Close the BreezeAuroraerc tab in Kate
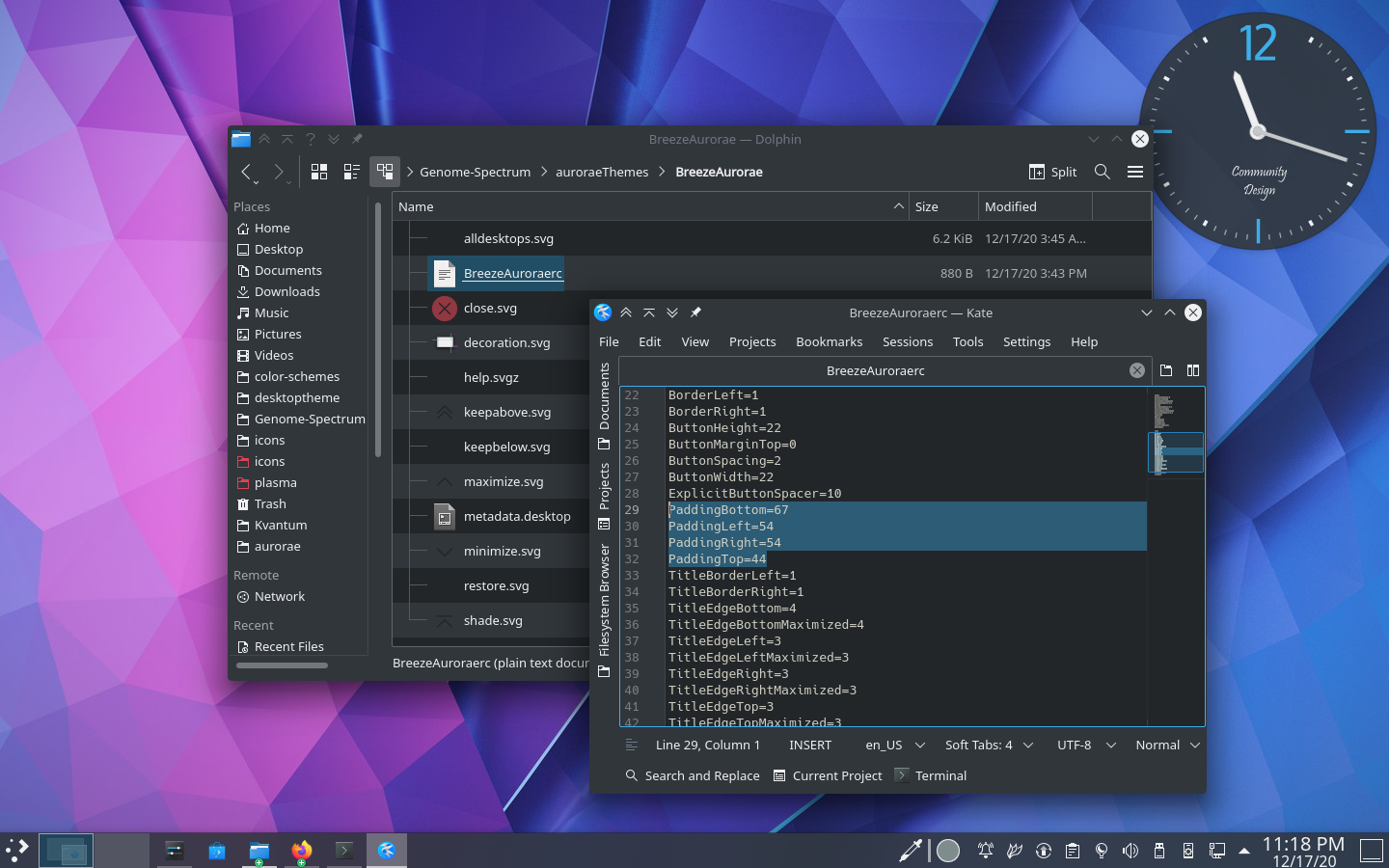 [1137, 370]
